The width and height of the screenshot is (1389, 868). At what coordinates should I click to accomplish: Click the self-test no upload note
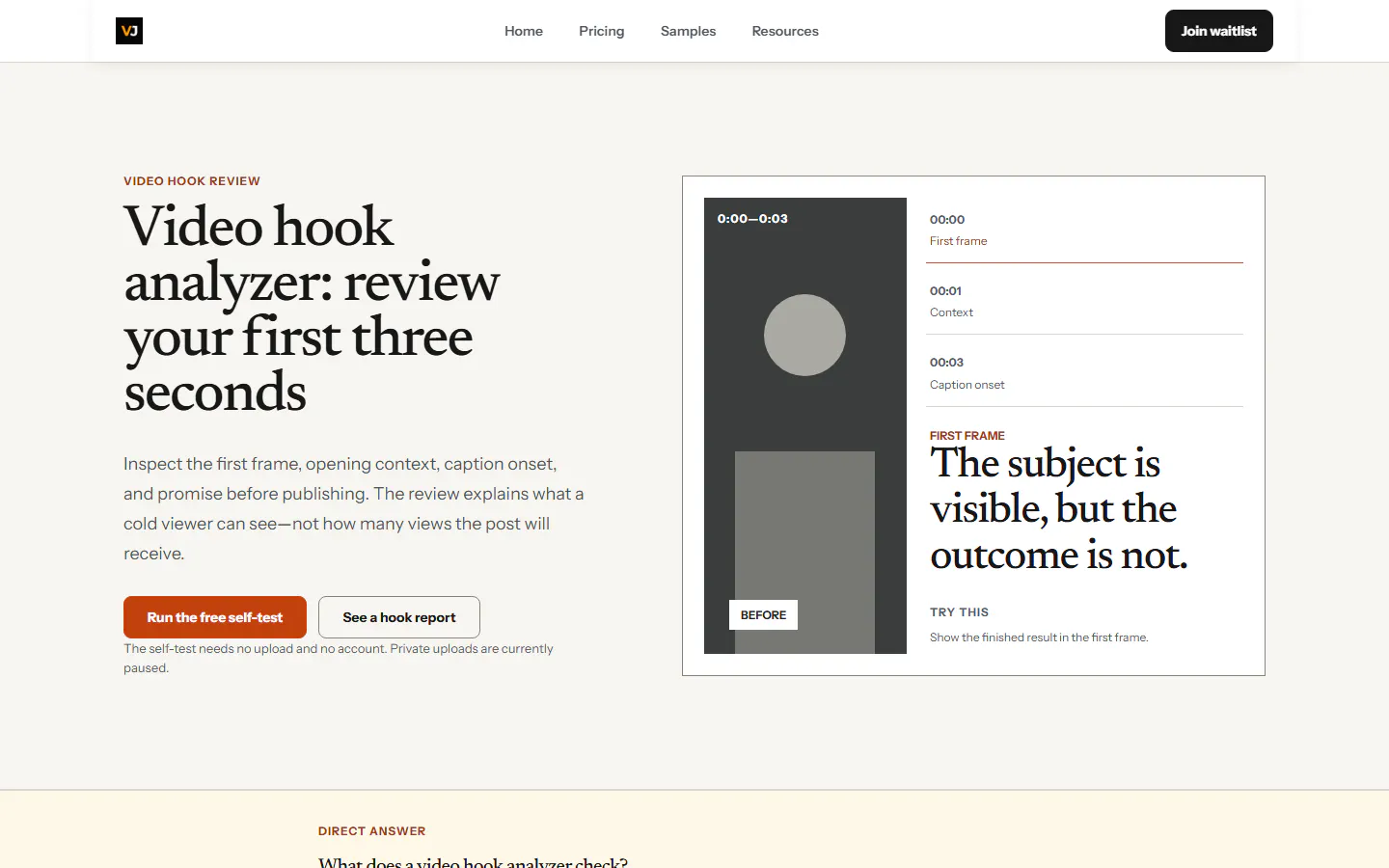[x=339, y=658]
